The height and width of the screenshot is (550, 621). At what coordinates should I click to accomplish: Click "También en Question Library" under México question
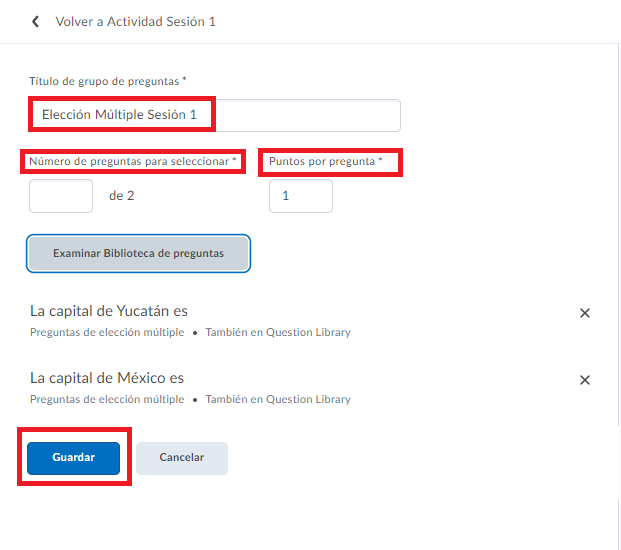coord(278,399)
